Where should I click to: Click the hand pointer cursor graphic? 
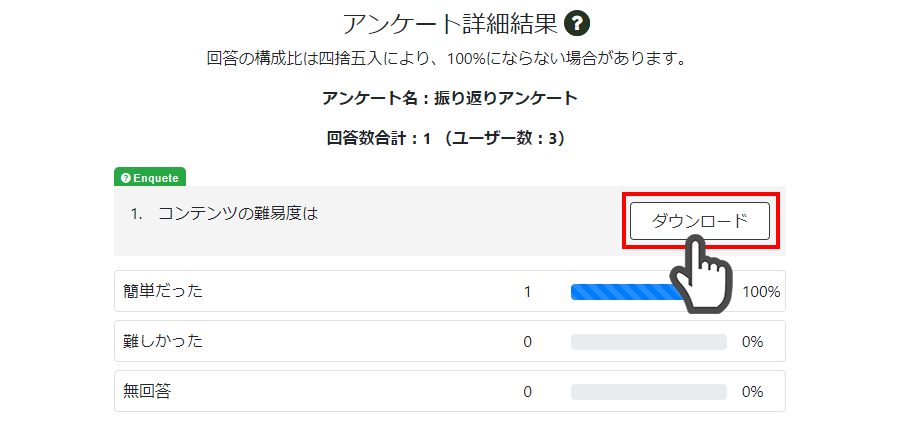point(700,276)
